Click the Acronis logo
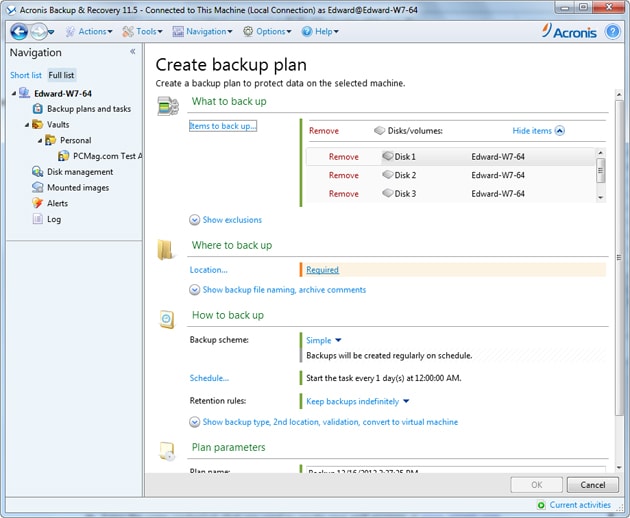Image resolution: width=630 pixels, height=518 pixels. point(569,31)
